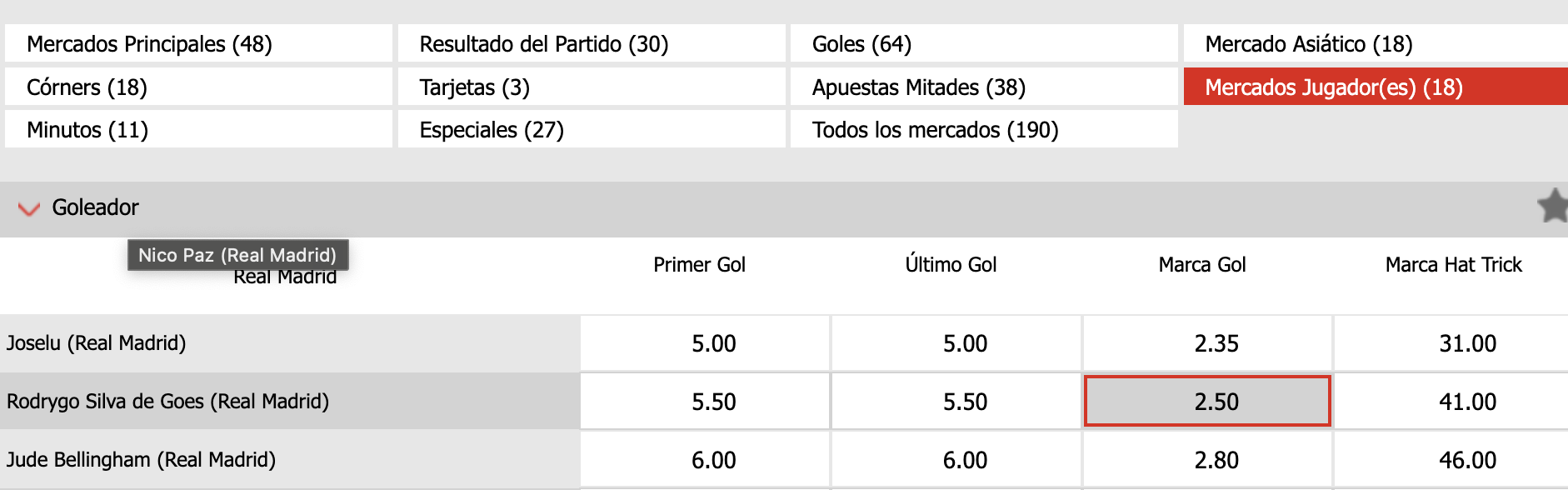The width and height of the screenshot is (1568, 490).
Task: View the Especiales (27) markets
Action: [x=592, y=130]
